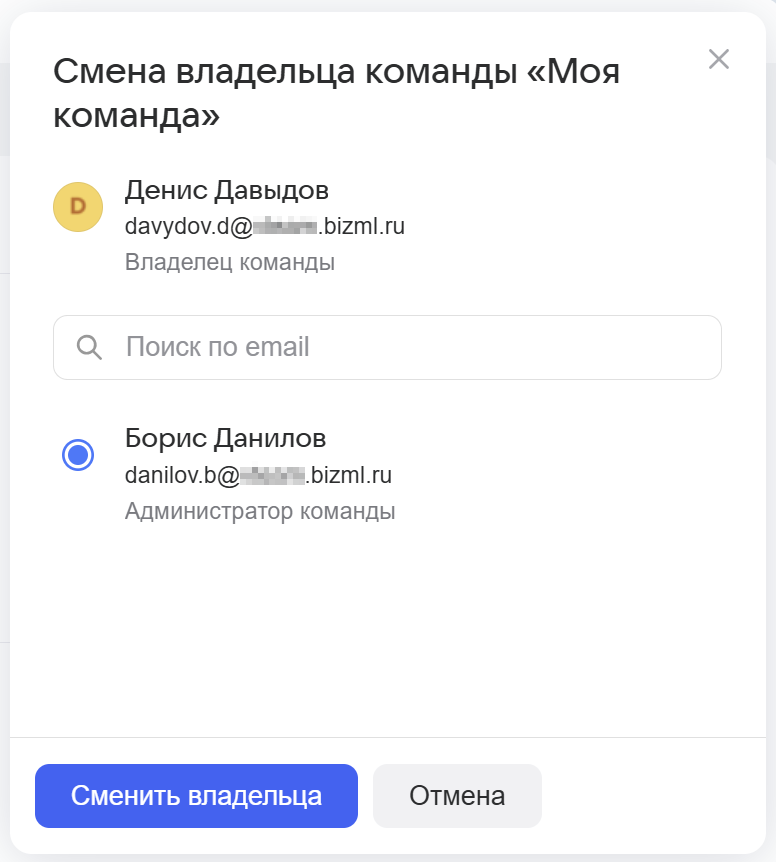Click the letter D inside the avatar
This screenshot has height=862, width=776.
(78, 206)
